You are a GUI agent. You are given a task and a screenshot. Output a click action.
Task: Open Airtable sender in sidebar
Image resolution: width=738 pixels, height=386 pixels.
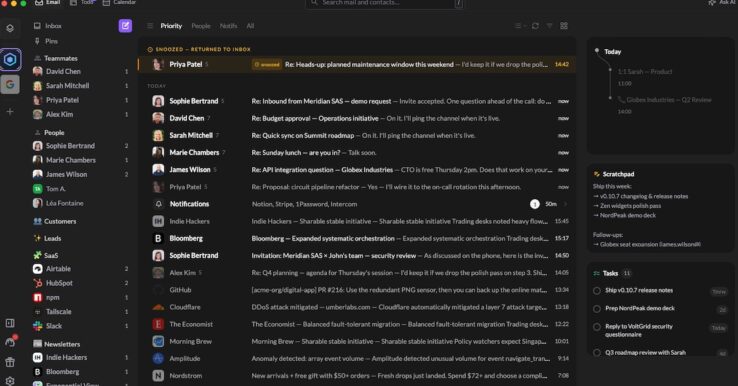click(80, 269)
